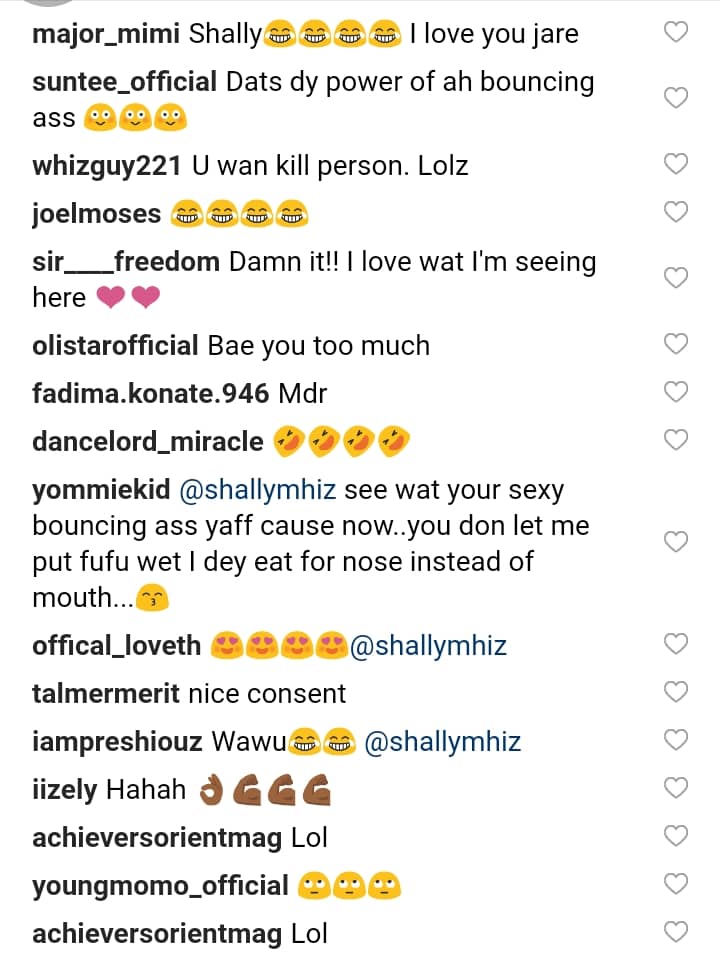Toggle like on iizely's 'Hahah' comment
This screenshot has height=954, width=720.
click(677, 789)
